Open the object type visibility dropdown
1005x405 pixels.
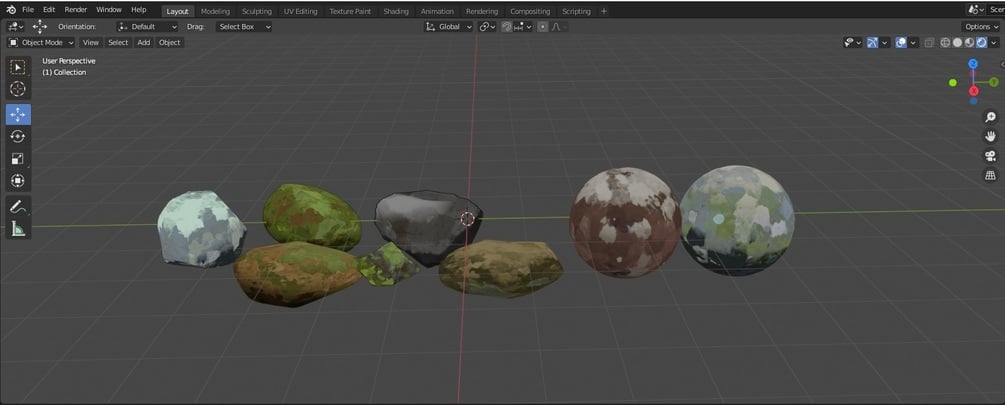tap(852, 43)
